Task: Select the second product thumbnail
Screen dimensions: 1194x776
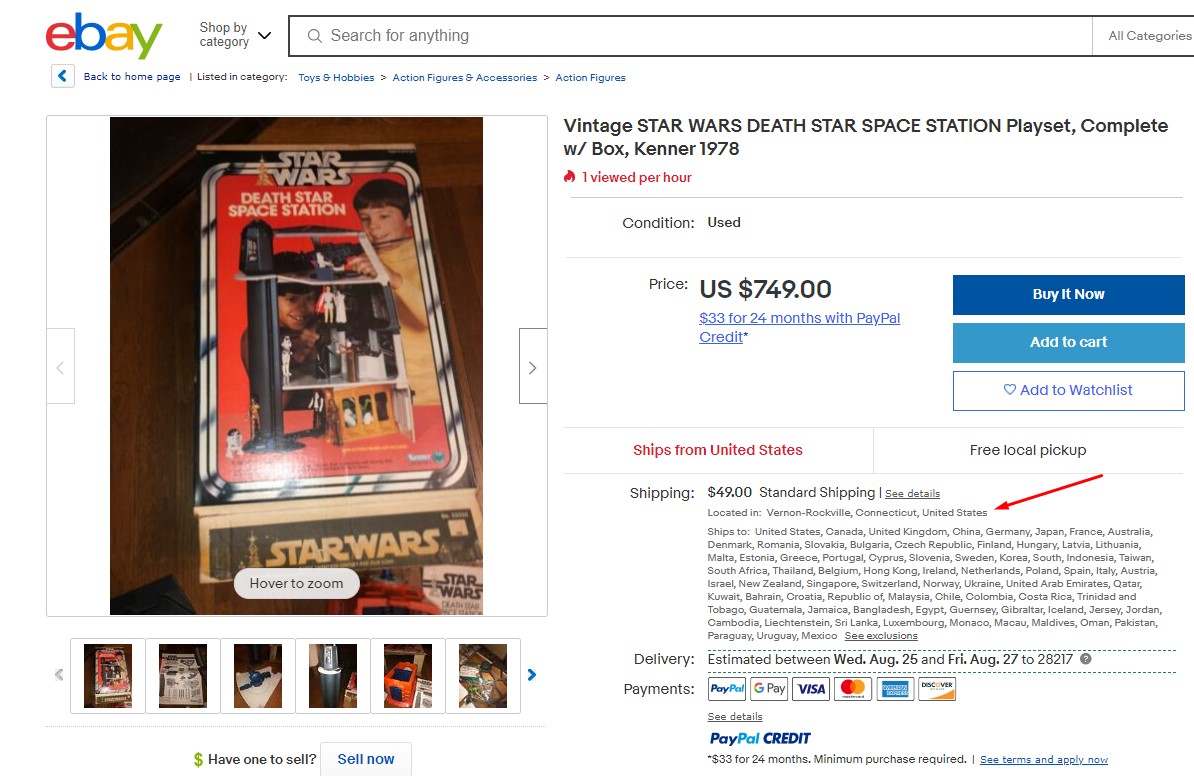Action: [x=183, y=675]
